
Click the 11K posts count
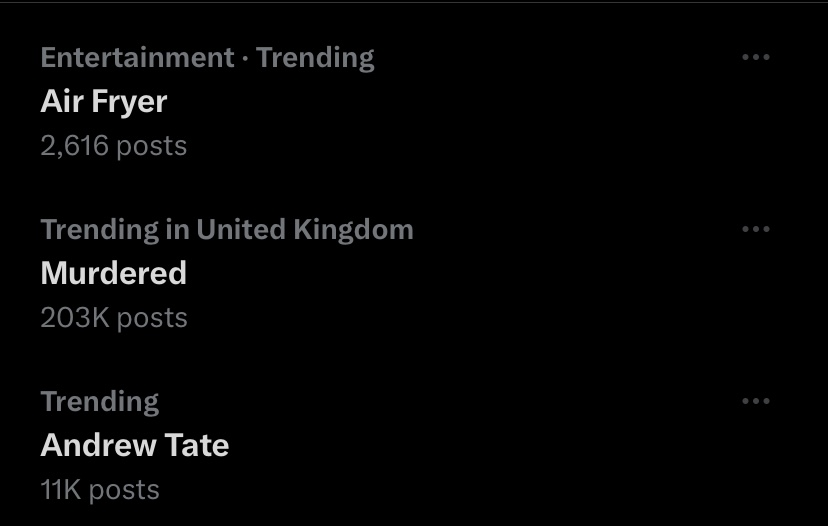(100, 490)
